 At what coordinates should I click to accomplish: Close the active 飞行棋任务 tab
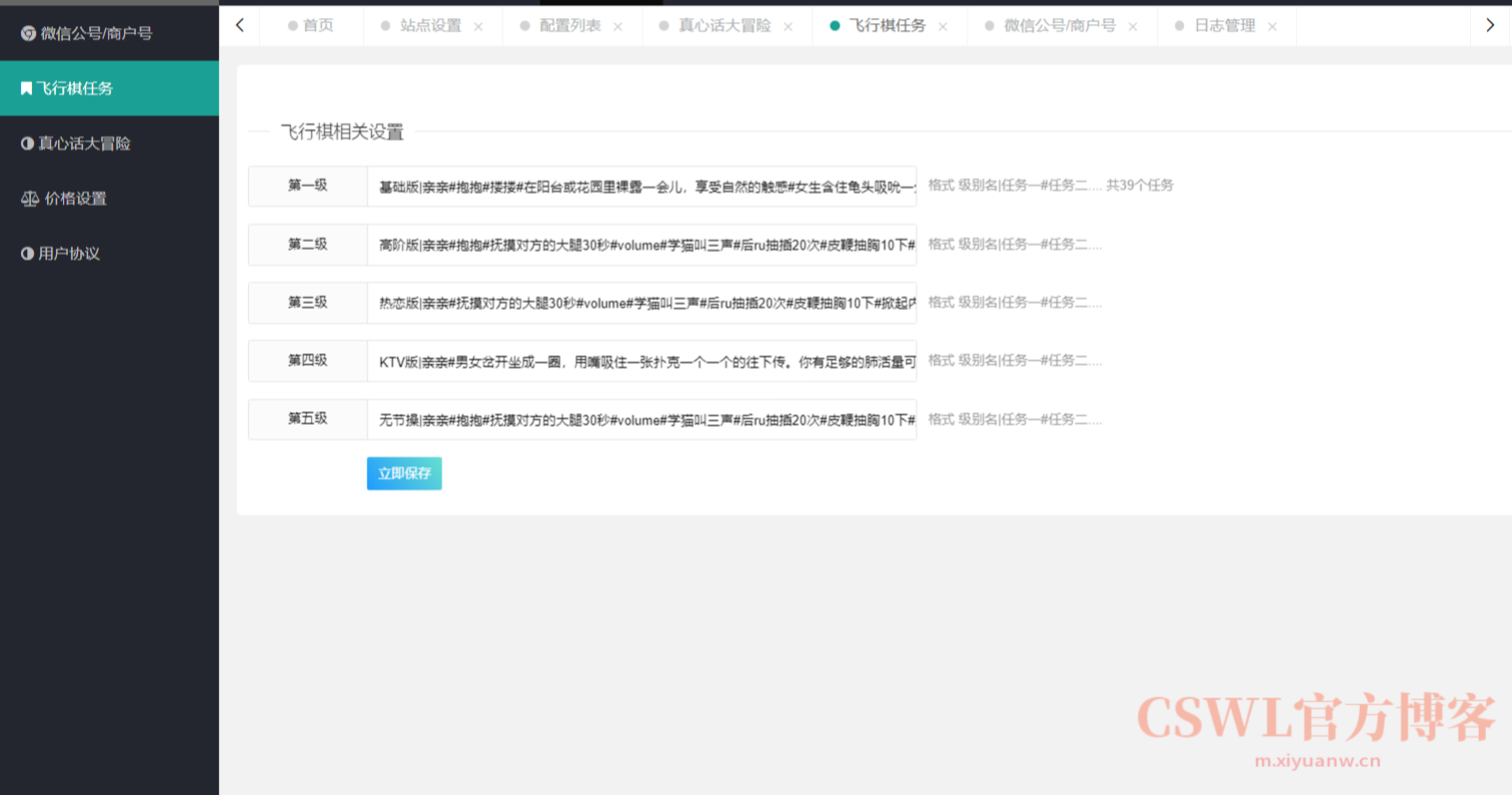(x=942, y=27)
